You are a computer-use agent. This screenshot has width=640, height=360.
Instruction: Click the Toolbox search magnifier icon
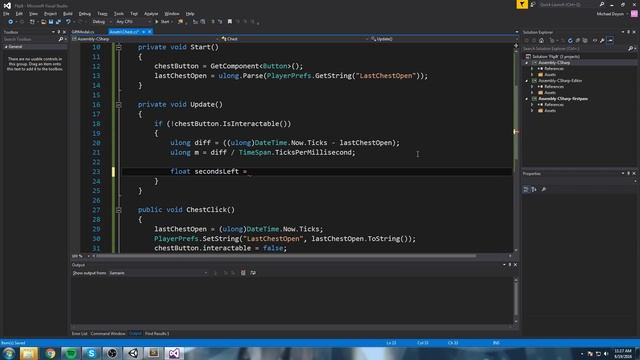tap(61, 39)
